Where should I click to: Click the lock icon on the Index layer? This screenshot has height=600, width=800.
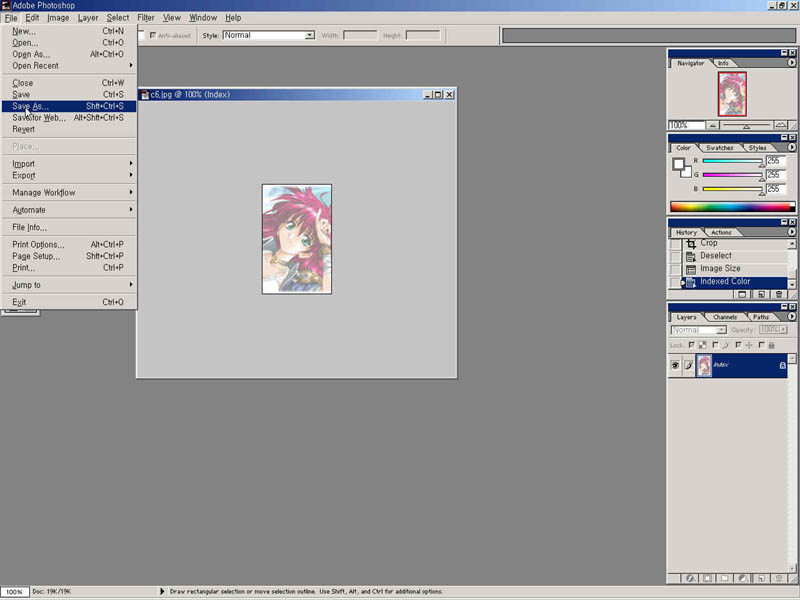point(783,365)
